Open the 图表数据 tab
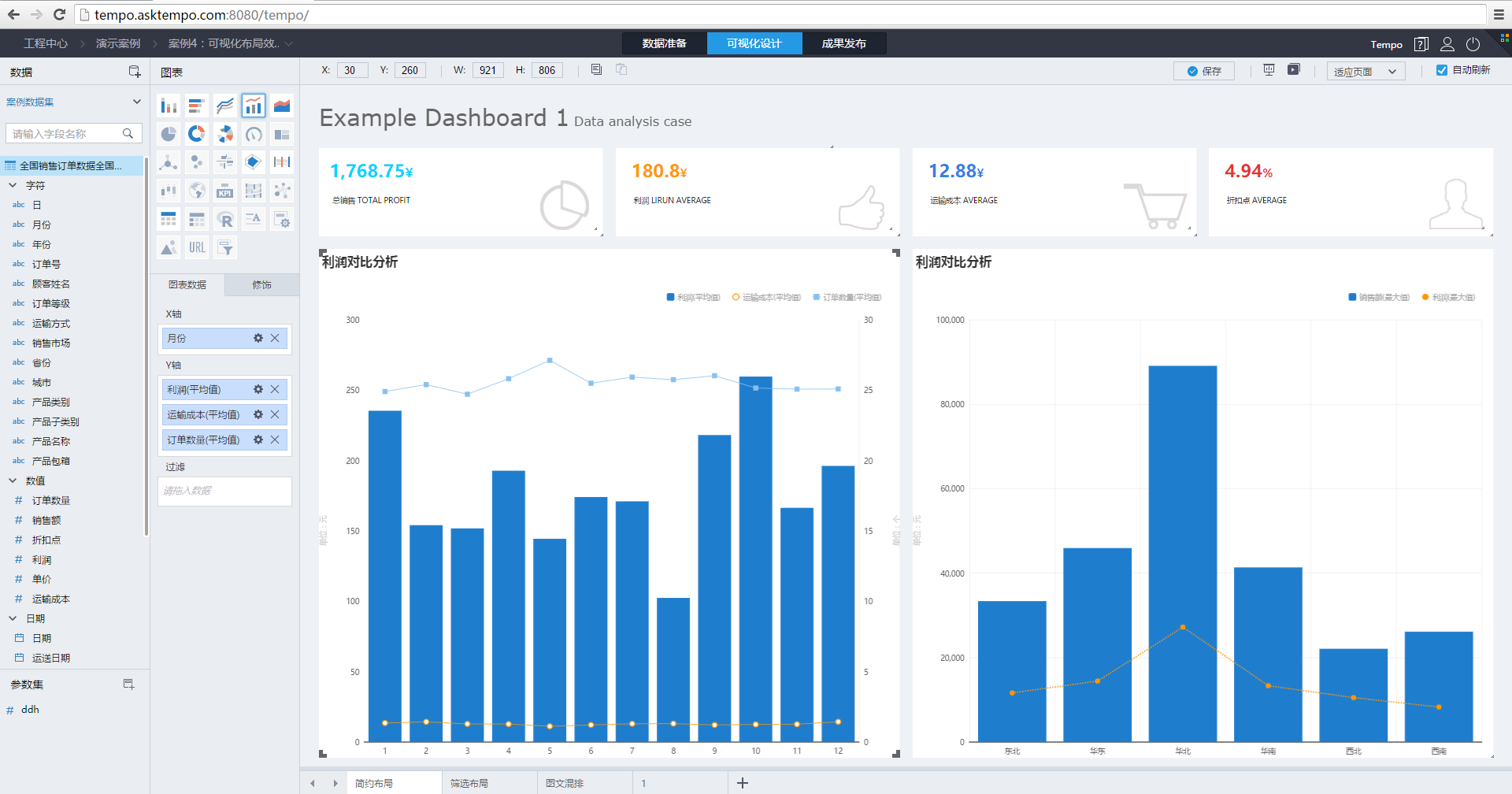Viewport: 1512px width, 794px height. point(187,284)
